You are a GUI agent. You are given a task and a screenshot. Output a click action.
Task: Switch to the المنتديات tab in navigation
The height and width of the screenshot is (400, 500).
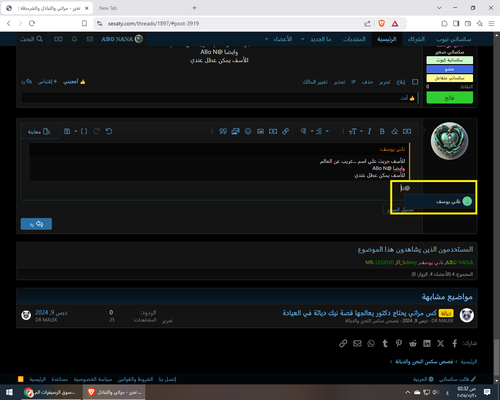(x=354, y=39)
